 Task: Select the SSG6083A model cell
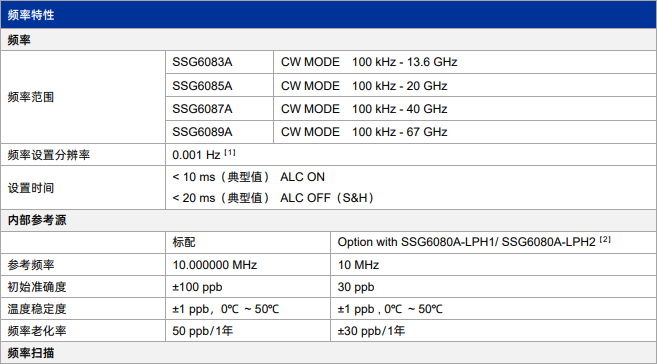(x=220, y=62)
